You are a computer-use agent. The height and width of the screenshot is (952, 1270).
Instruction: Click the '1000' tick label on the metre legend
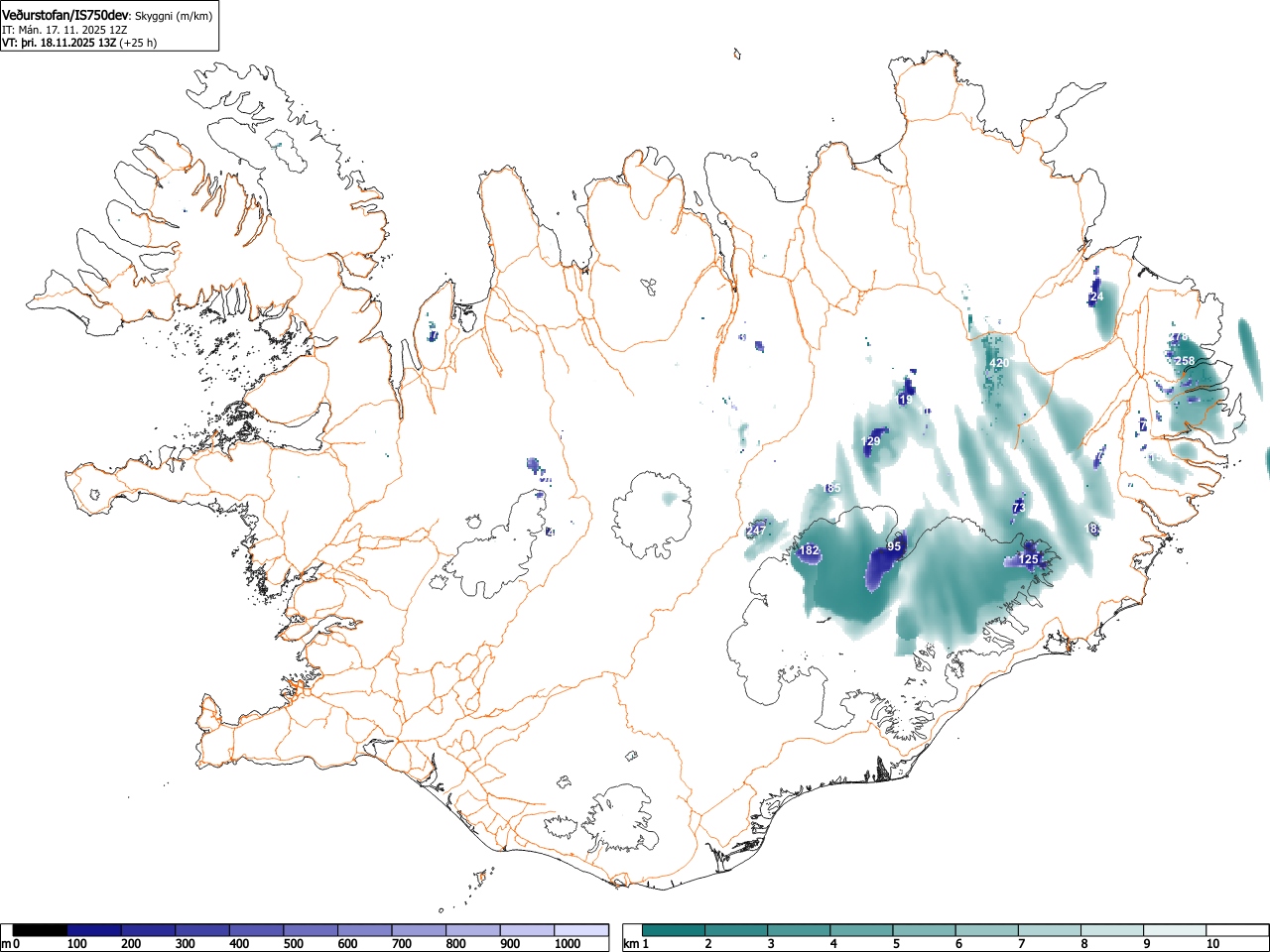[568, 944]
